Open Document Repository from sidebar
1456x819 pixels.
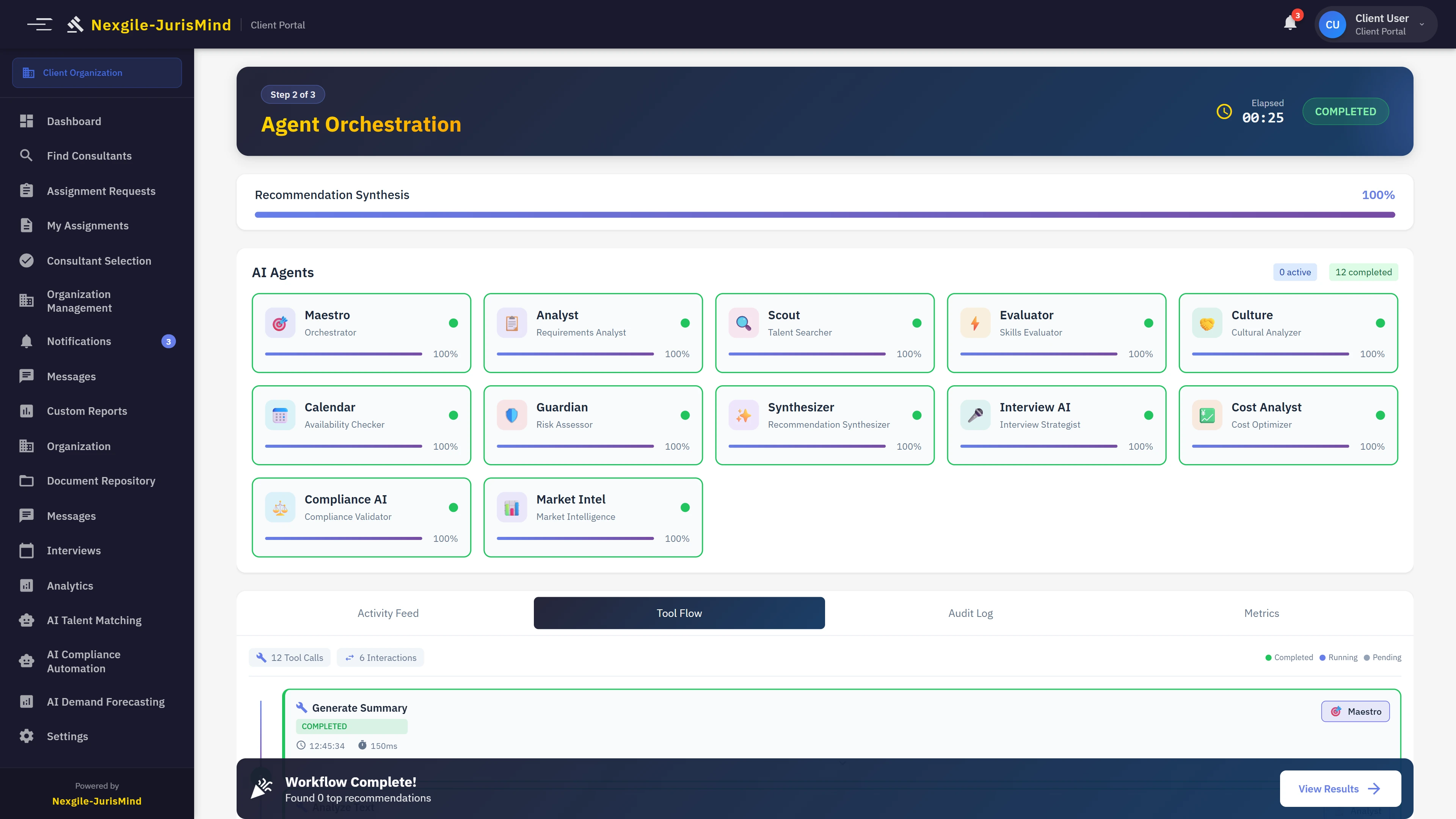click(x=100, y=480)
